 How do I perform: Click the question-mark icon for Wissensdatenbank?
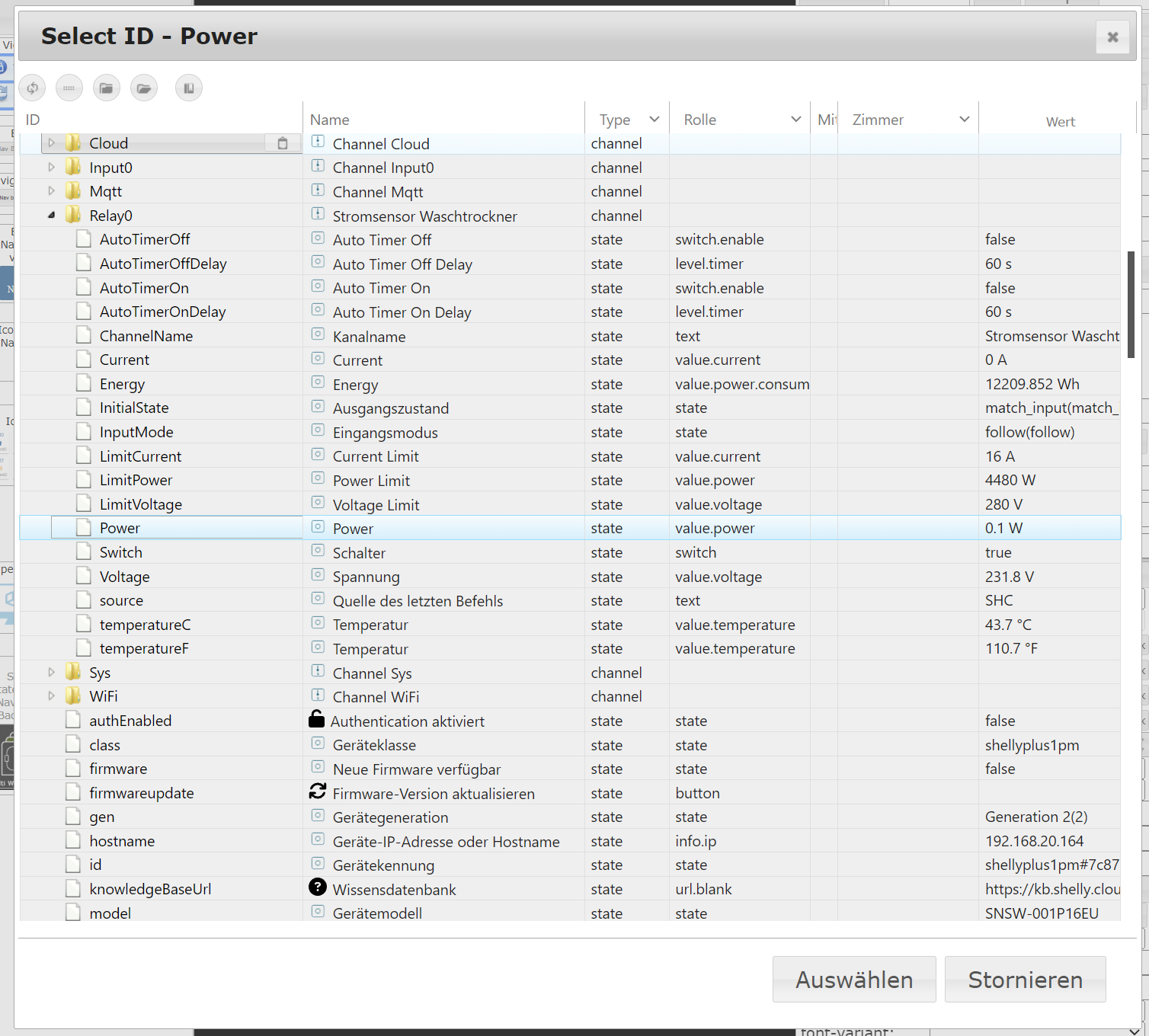[x=317, y=887]
